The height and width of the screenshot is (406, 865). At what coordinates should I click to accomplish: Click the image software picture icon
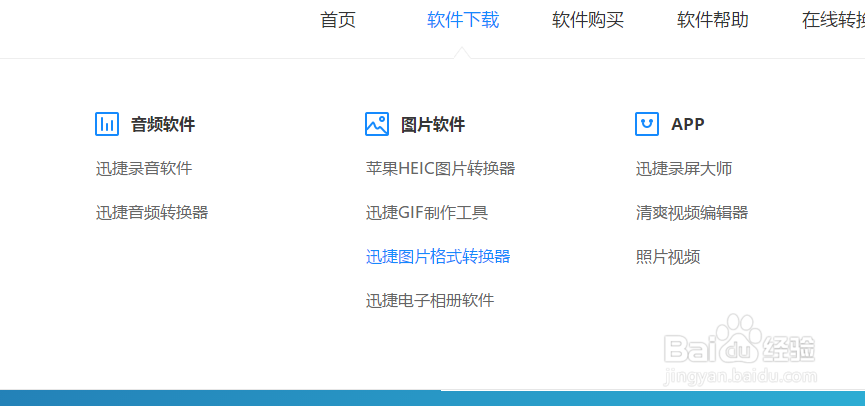click(x=377, y=124)
